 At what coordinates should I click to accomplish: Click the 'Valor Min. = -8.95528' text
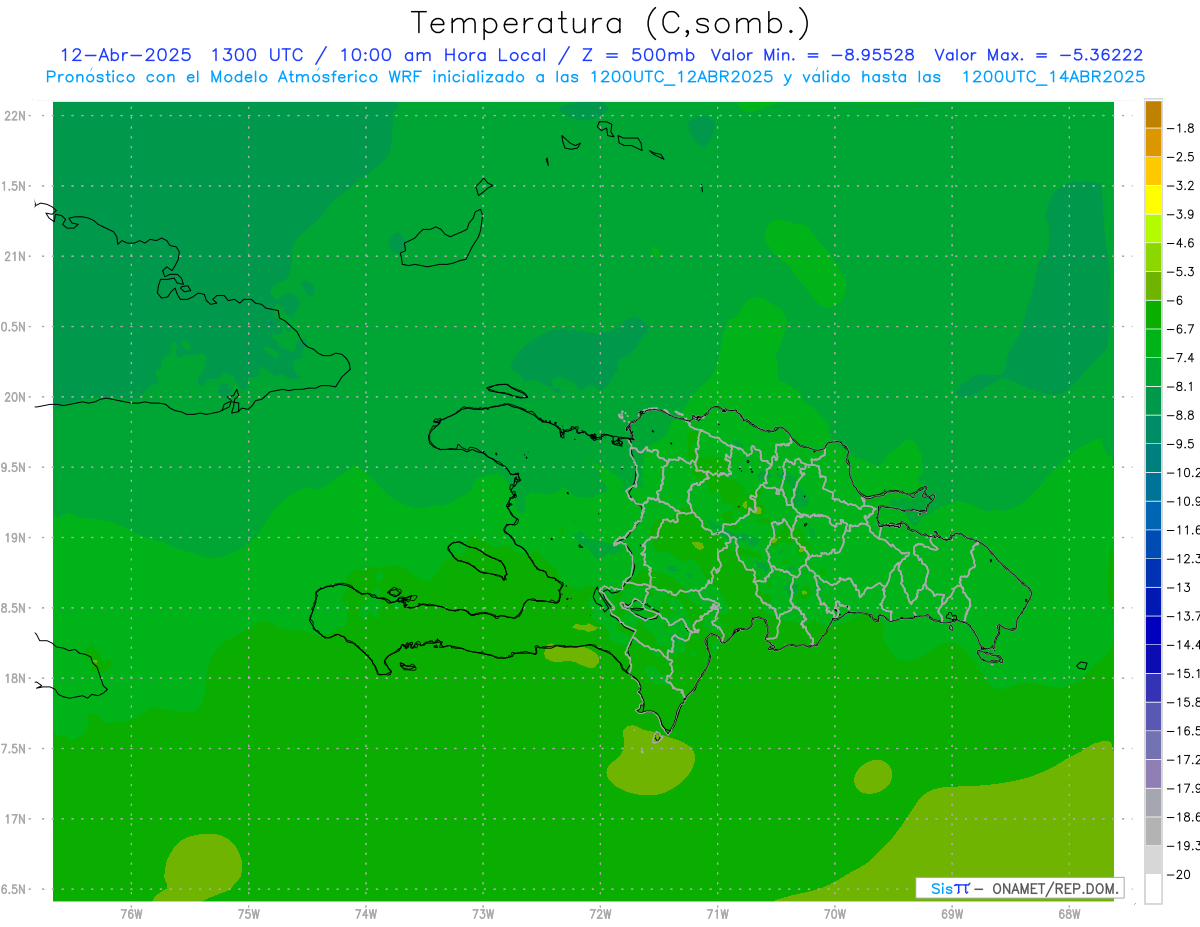(812, 55)
